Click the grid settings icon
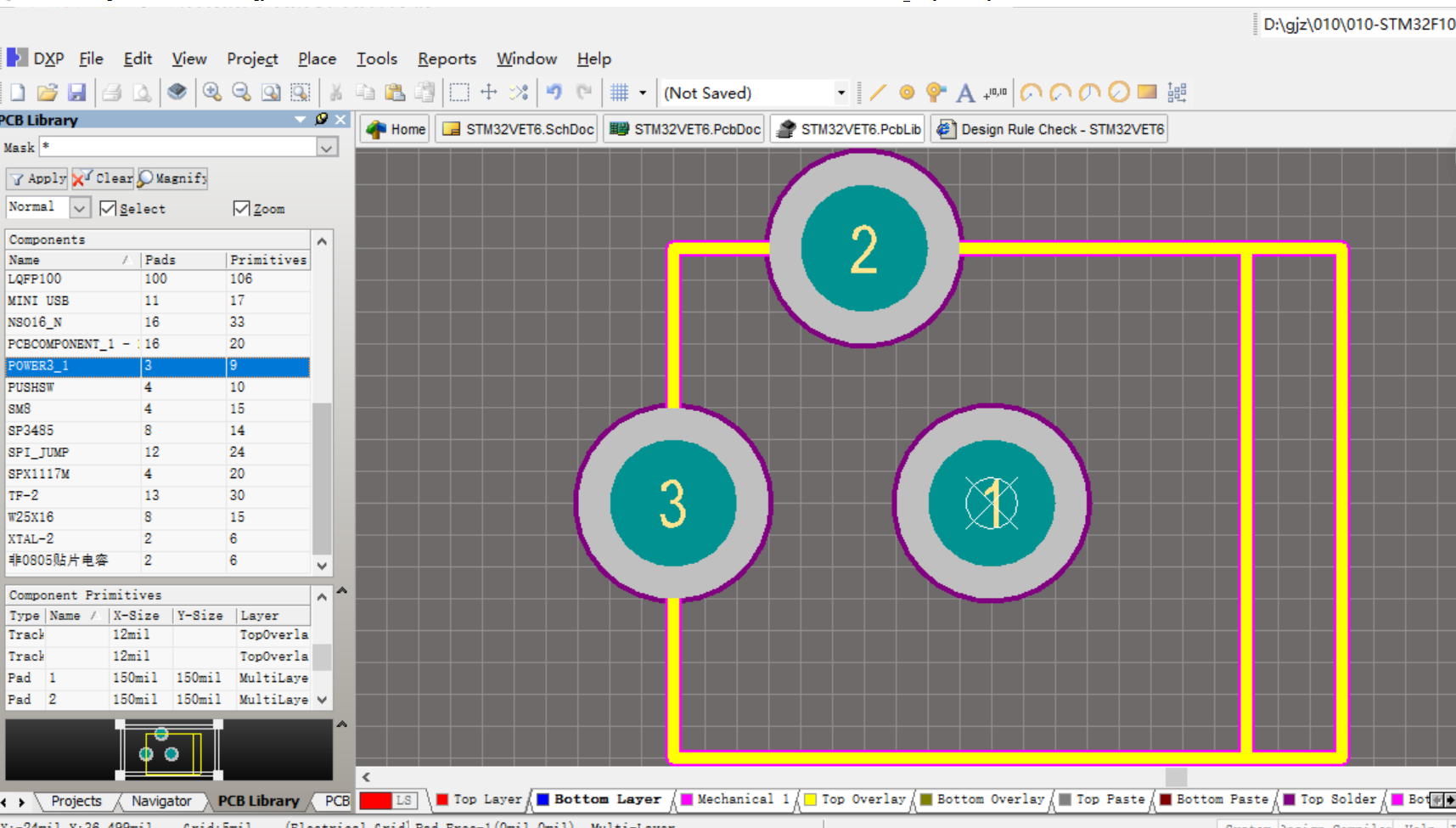 [x=620, y=93]
